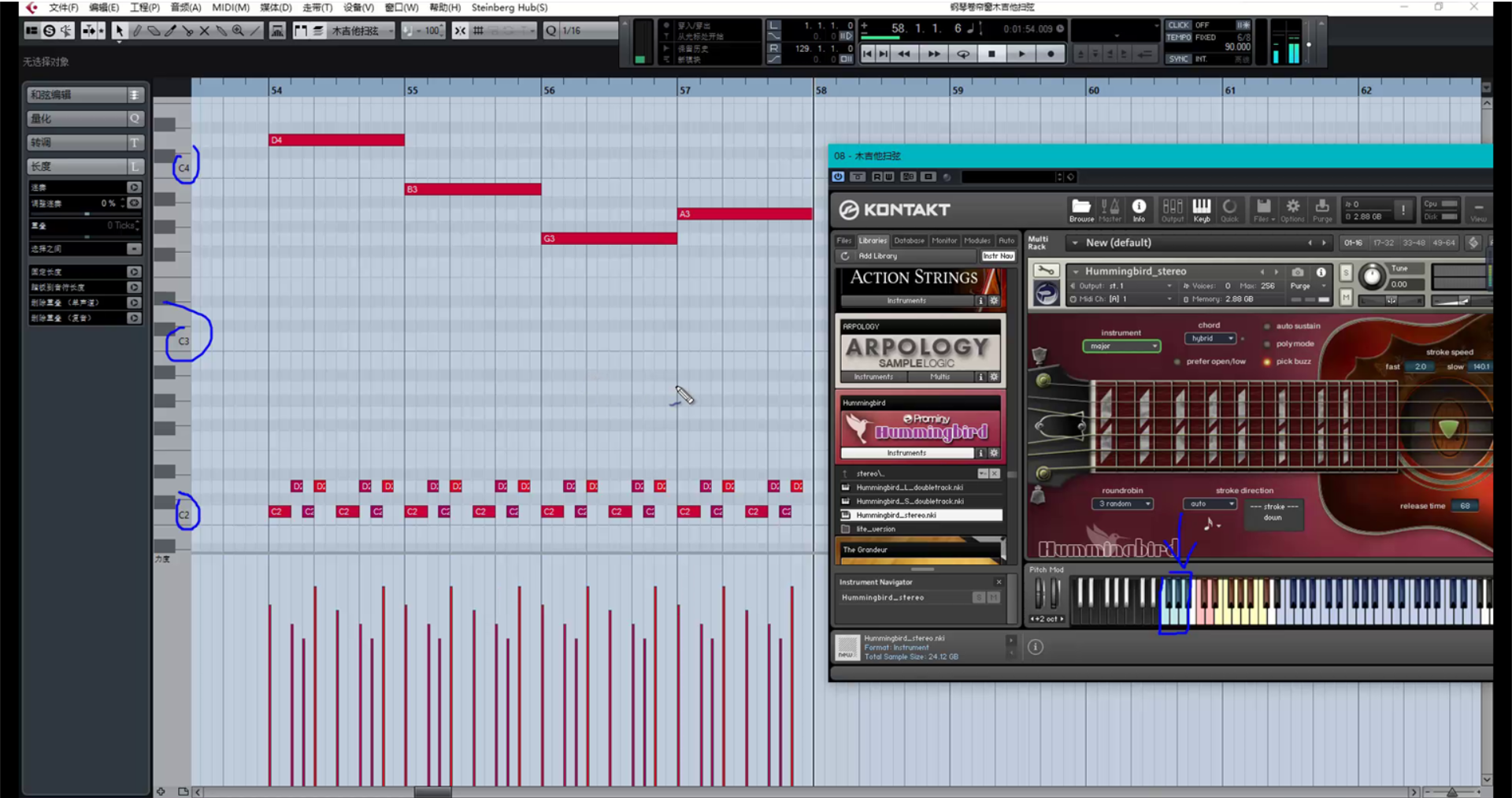The width and height of the screenshot is (1512, 798).
Task: Click the Stop transport button
Action: (992, 54)
